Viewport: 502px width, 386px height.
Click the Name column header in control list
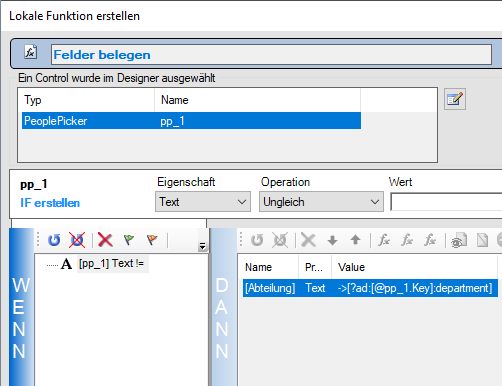tap(257, 100)
